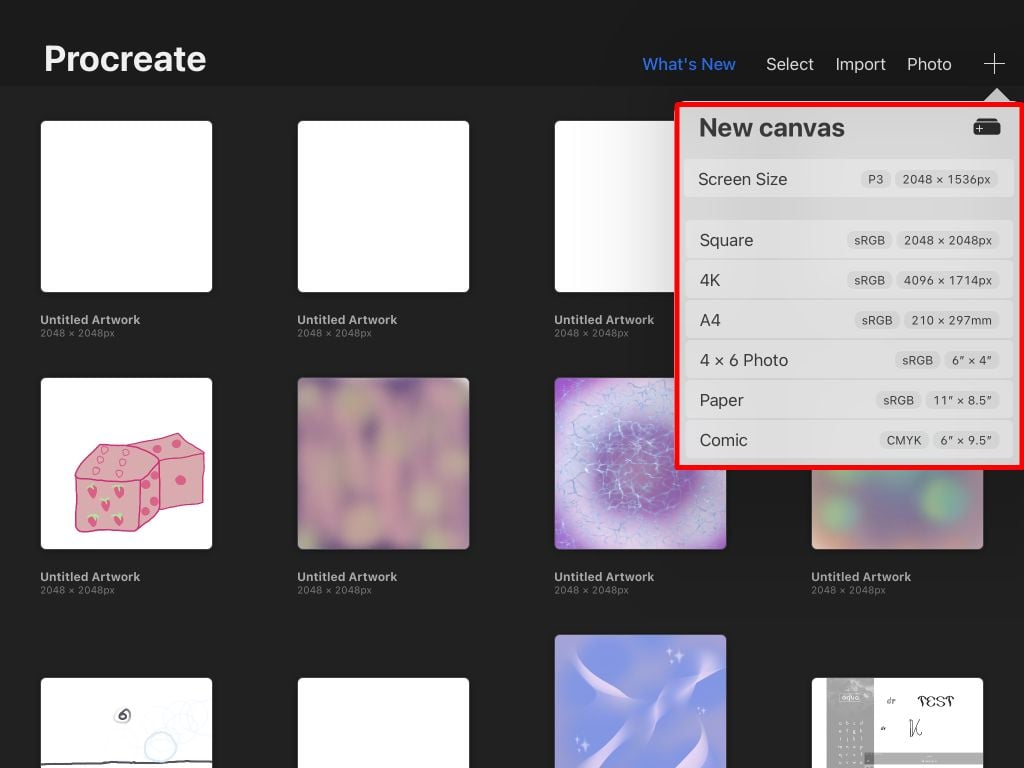Image resolution: width=1024 pixels, height=768 pixels.
Task: Open the artwork with circle sketches
Action: pyautogui.click(x=126, y=722)
